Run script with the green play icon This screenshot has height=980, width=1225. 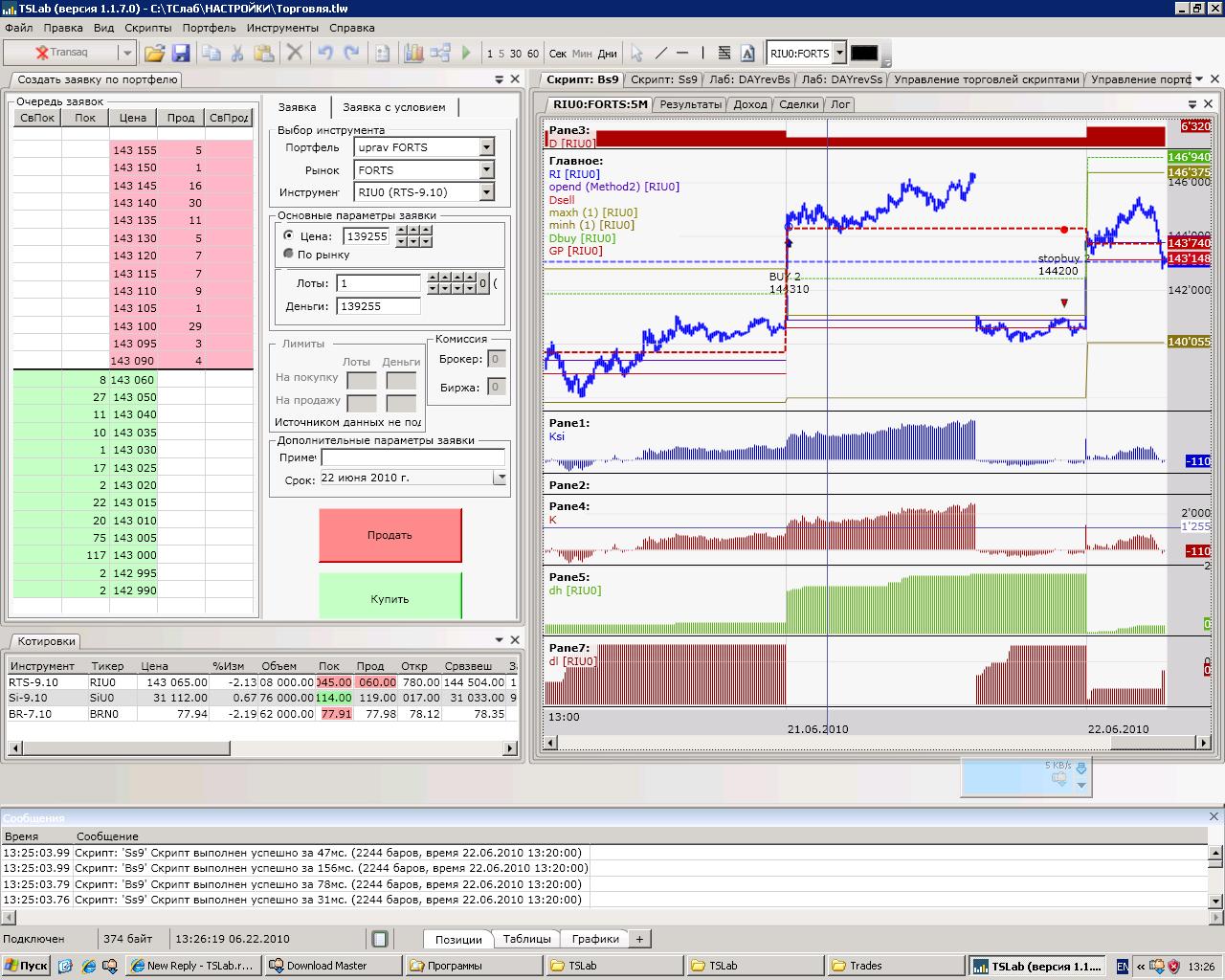coord(467,54)
